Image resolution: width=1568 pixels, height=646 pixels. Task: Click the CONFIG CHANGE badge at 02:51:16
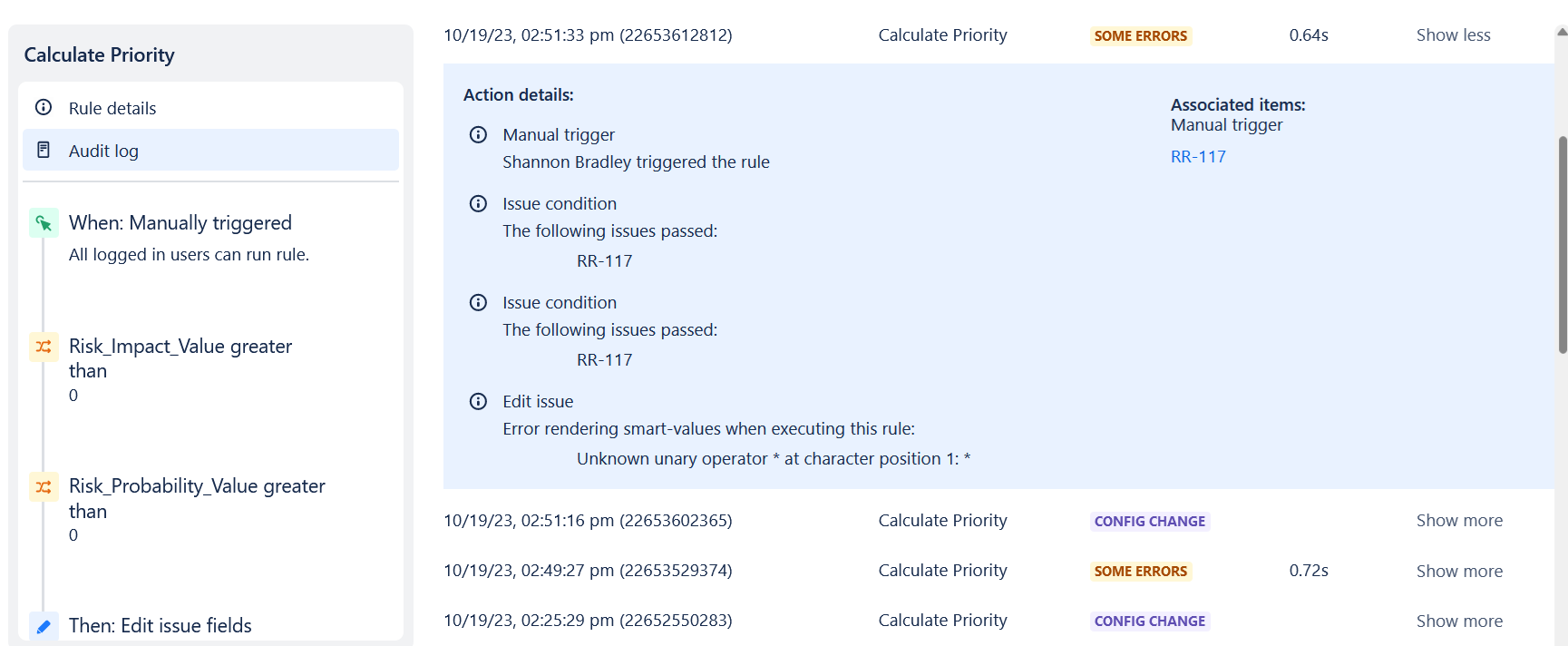click(x=1150, y=522)
